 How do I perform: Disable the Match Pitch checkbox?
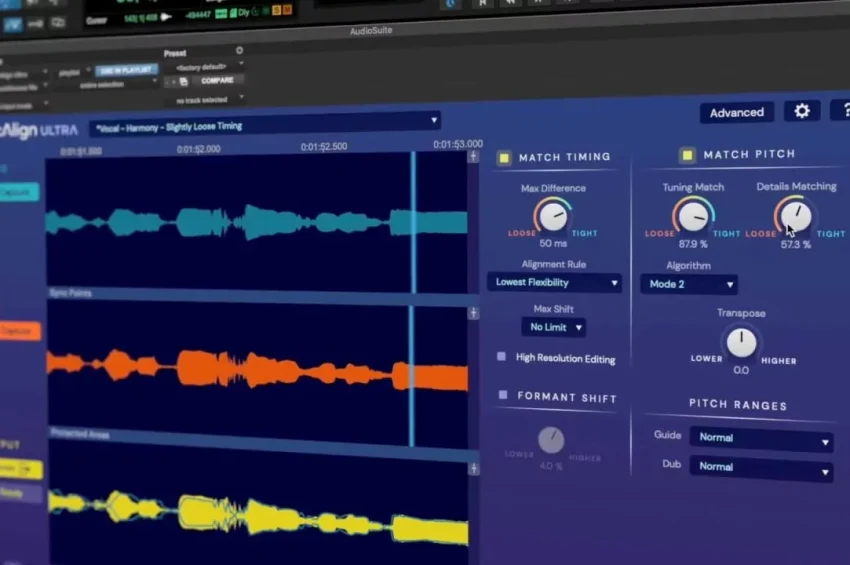(687, 155)
